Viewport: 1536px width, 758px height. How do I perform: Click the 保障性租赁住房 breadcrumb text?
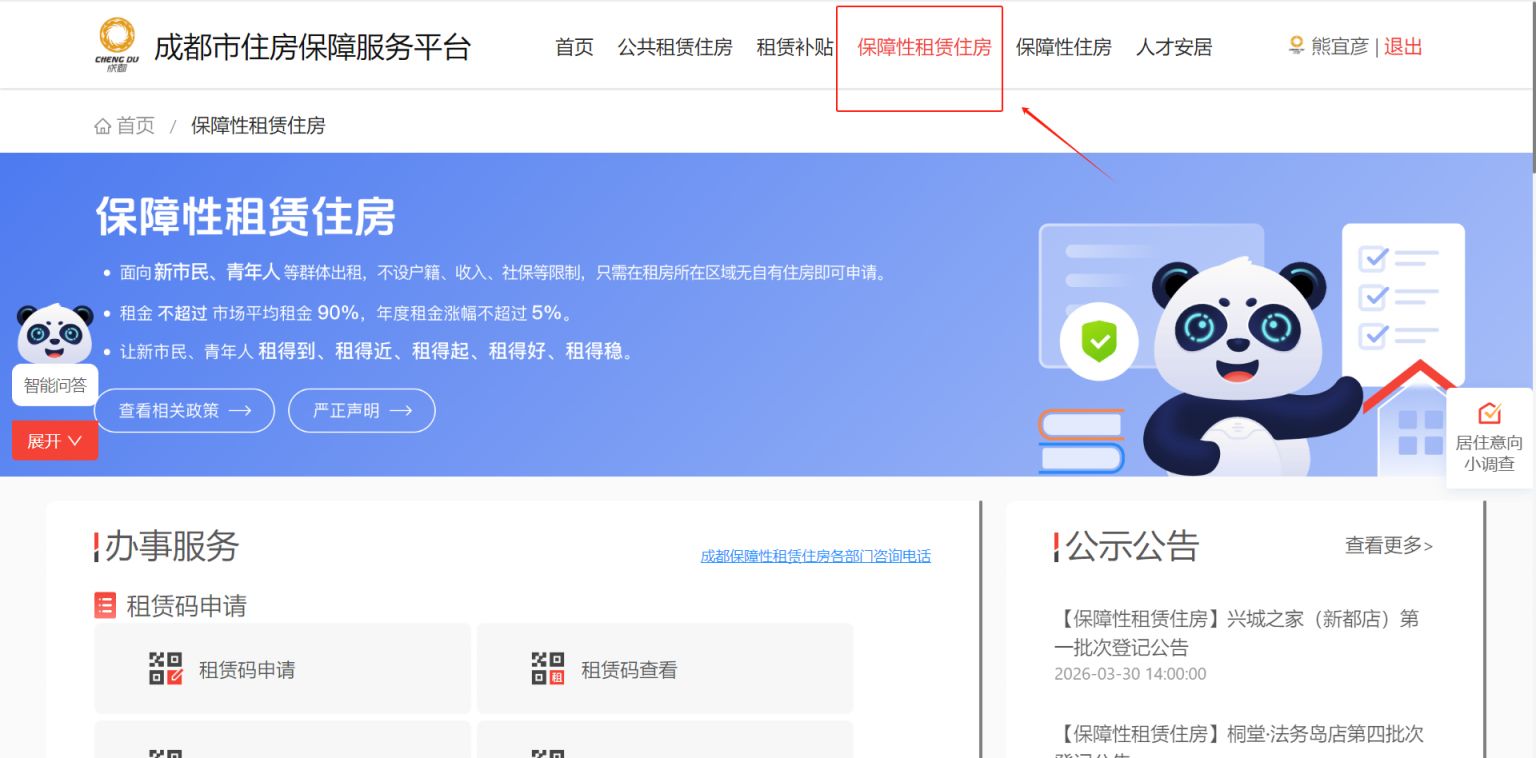[258, 126]
